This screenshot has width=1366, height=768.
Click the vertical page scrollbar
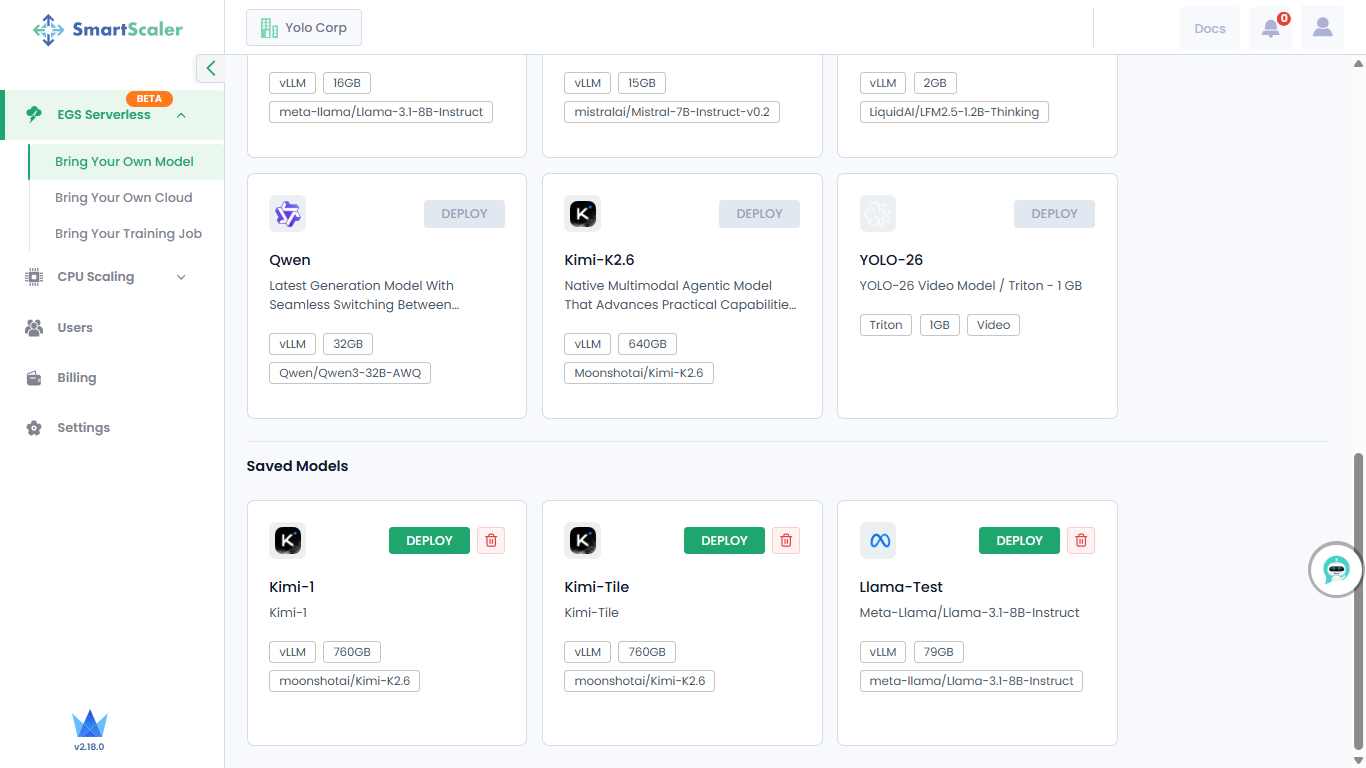point(1358,600)
